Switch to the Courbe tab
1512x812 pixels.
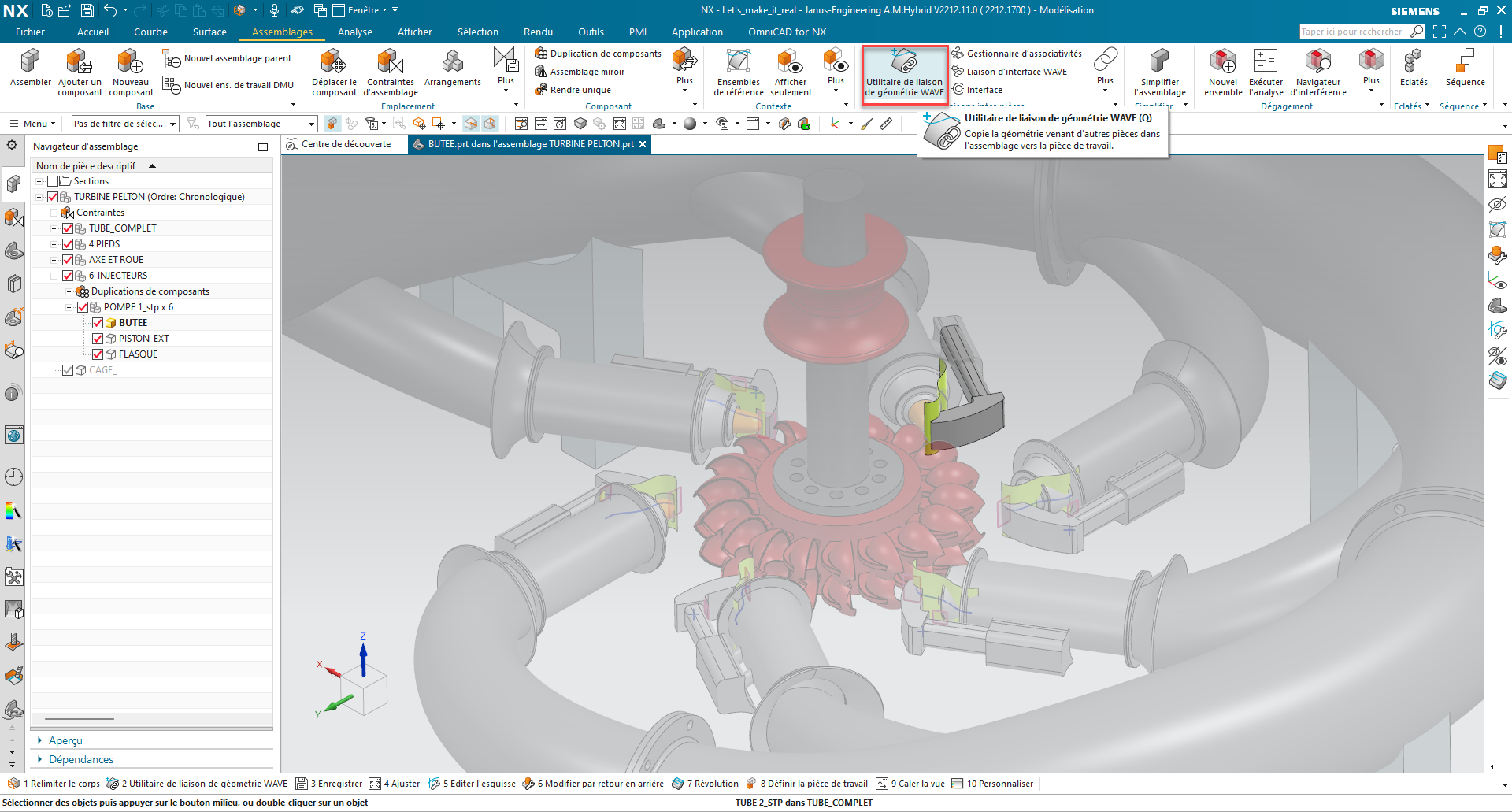click(150, 32)
